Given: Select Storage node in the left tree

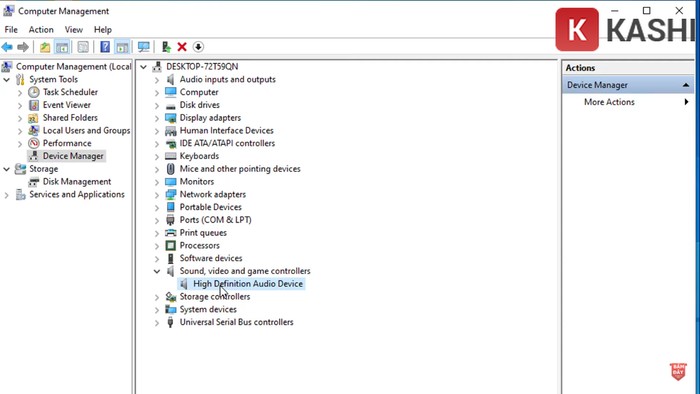Looking at the screenshot, I should (43, 169).
